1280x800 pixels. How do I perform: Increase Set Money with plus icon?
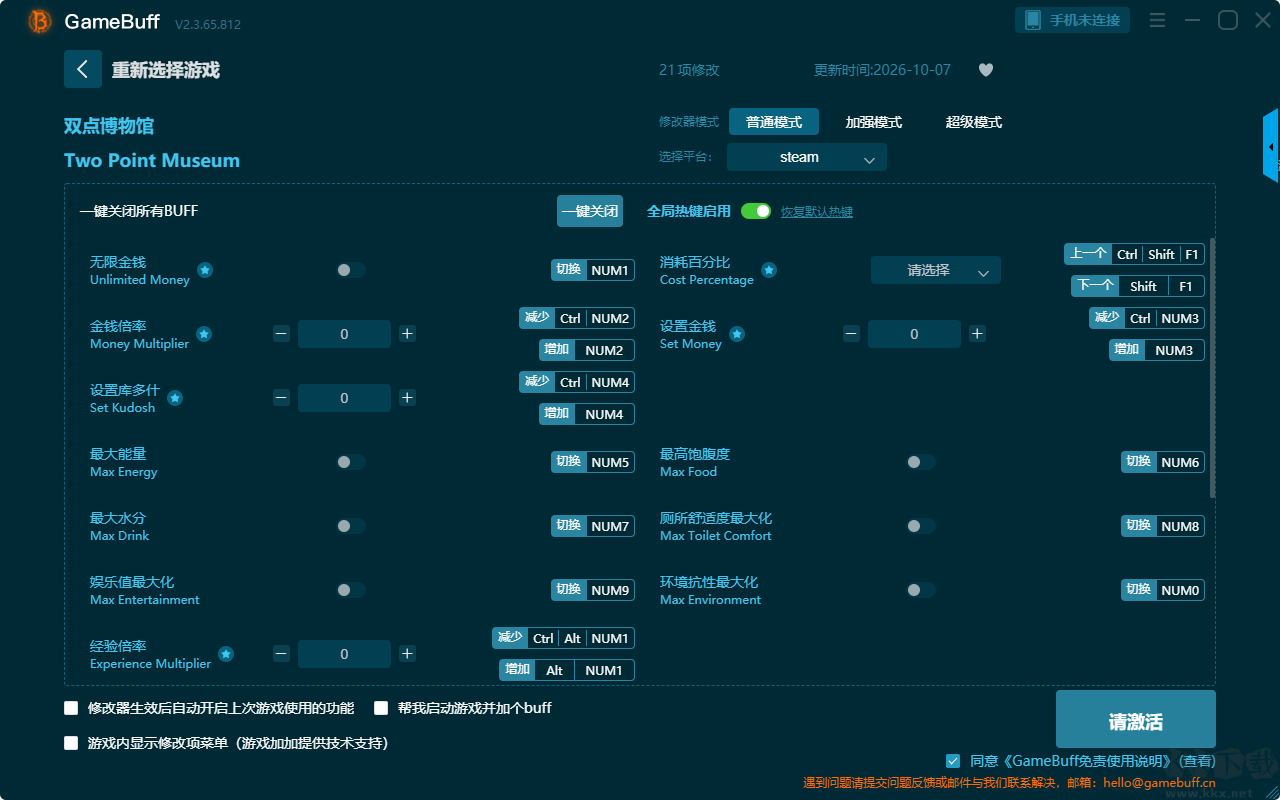click(x=977, y=334)
